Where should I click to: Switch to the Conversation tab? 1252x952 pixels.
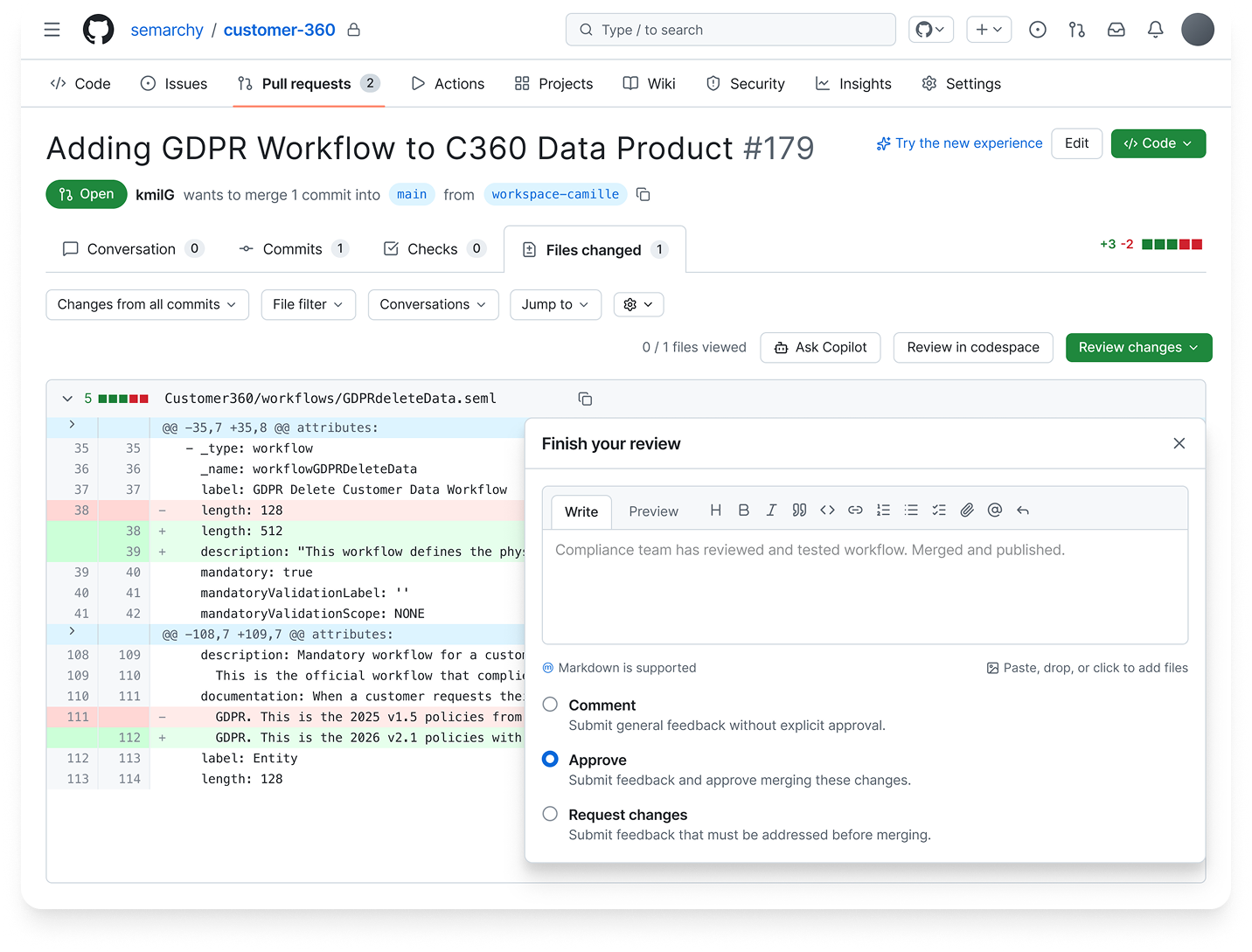pyautogui.click(x=133, y=249)
